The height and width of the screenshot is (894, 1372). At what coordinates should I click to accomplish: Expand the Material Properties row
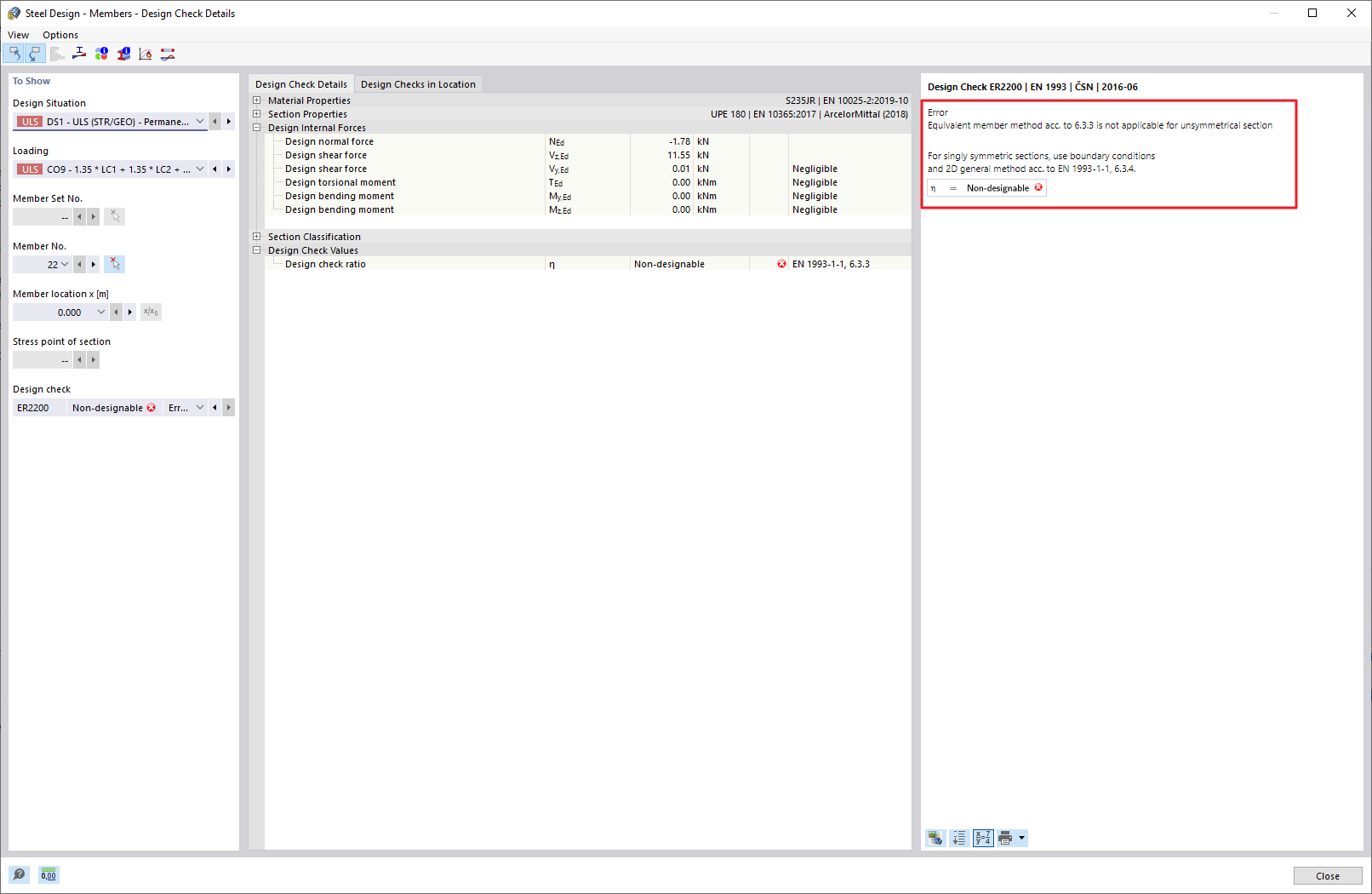(256, 100)
